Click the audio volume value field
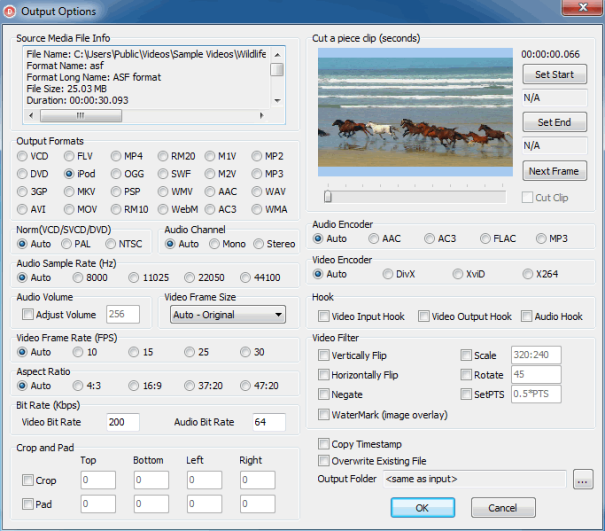The image size is (605, 531). 123,314
